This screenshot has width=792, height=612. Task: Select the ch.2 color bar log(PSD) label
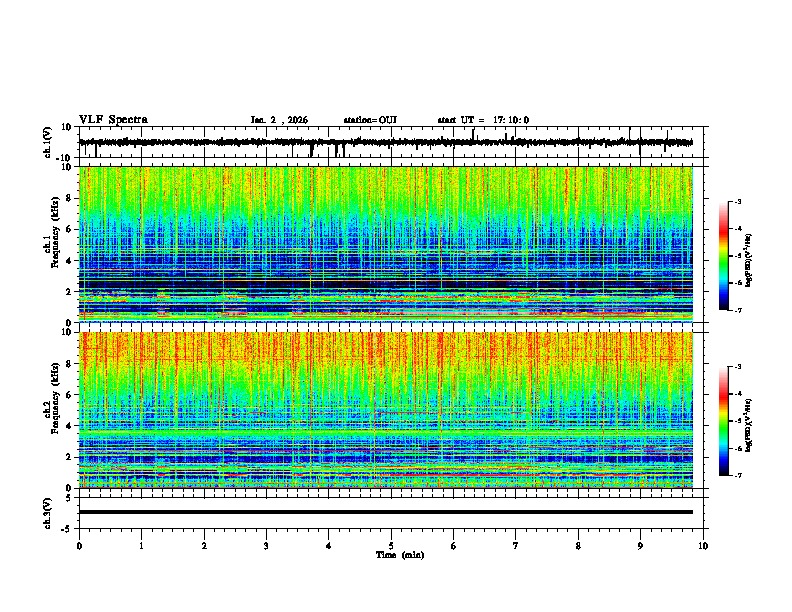pos(748,425)
